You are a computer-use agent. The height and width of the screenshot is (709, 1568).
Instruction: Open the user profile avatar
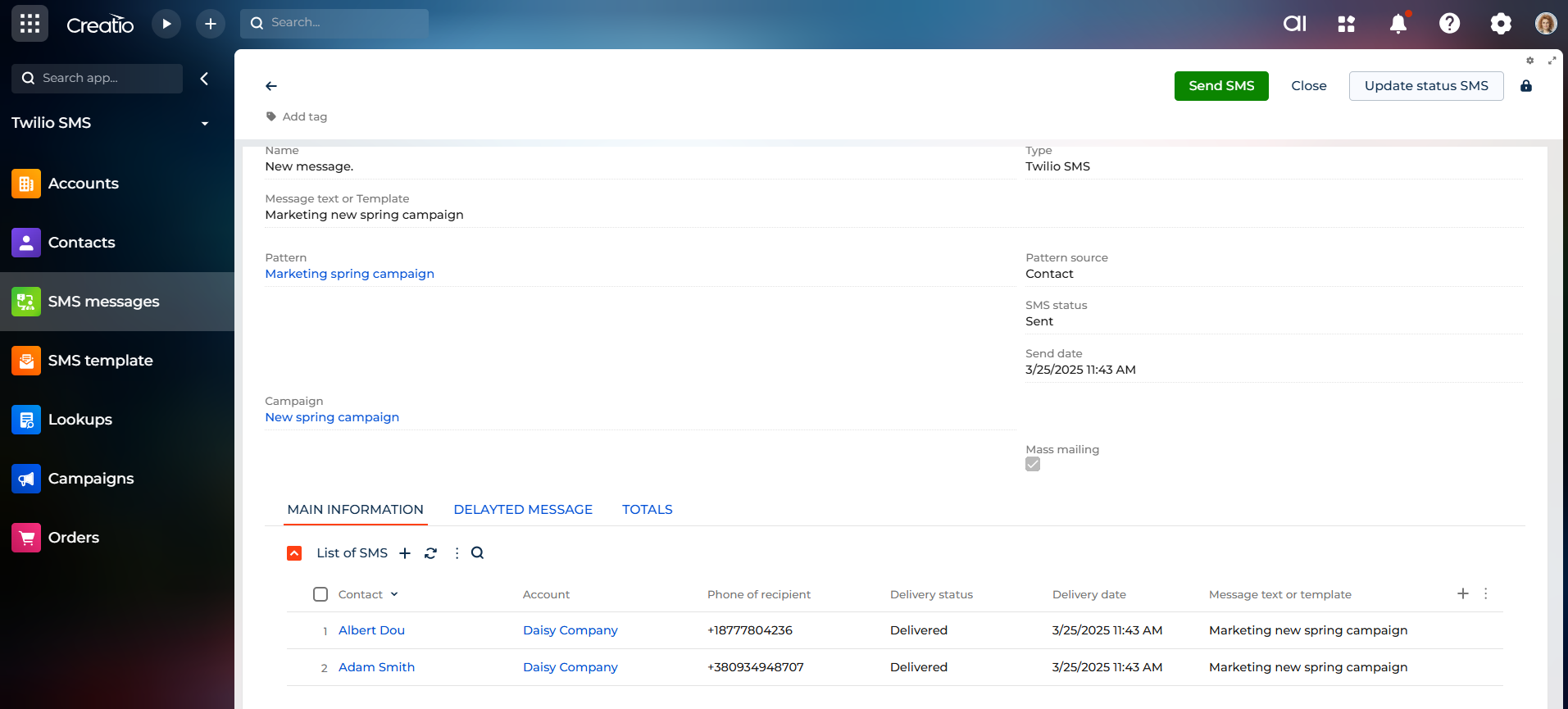(1546, 23)
